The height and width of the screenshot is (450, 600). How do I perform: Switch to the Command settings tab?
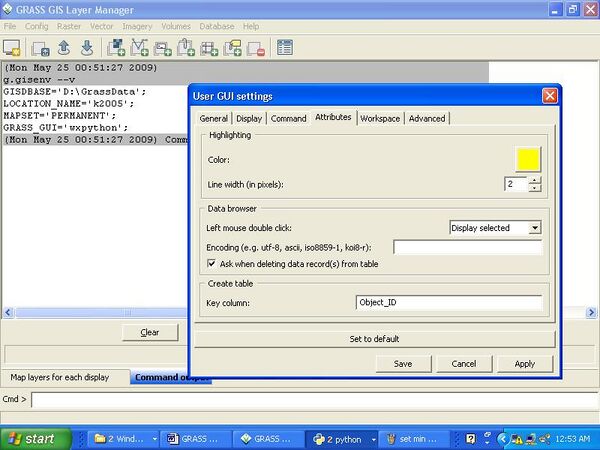pyautogui.click(x=289, y=119)
